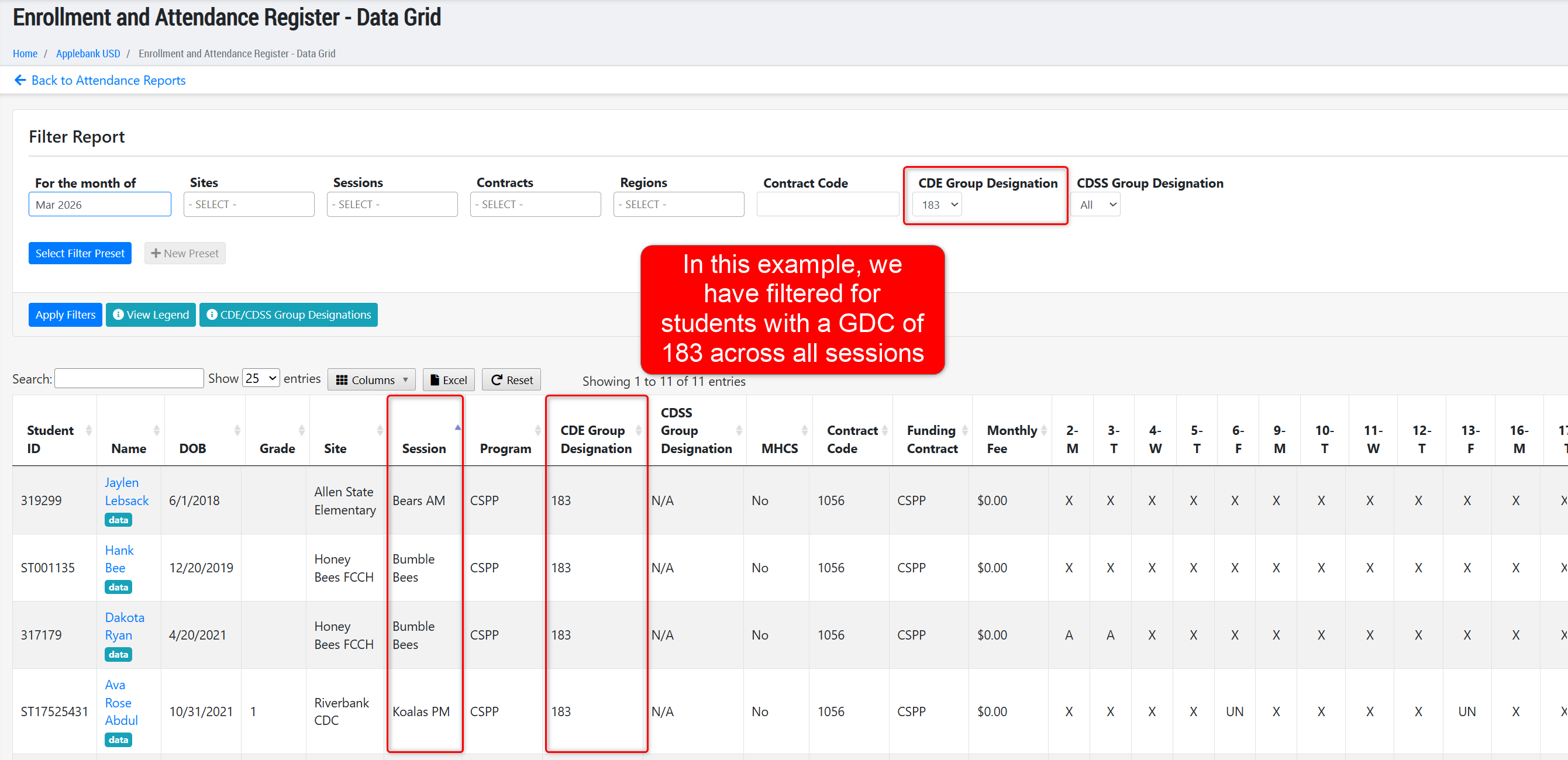
Task: Export table with Excel button
Action: [449, 379]
